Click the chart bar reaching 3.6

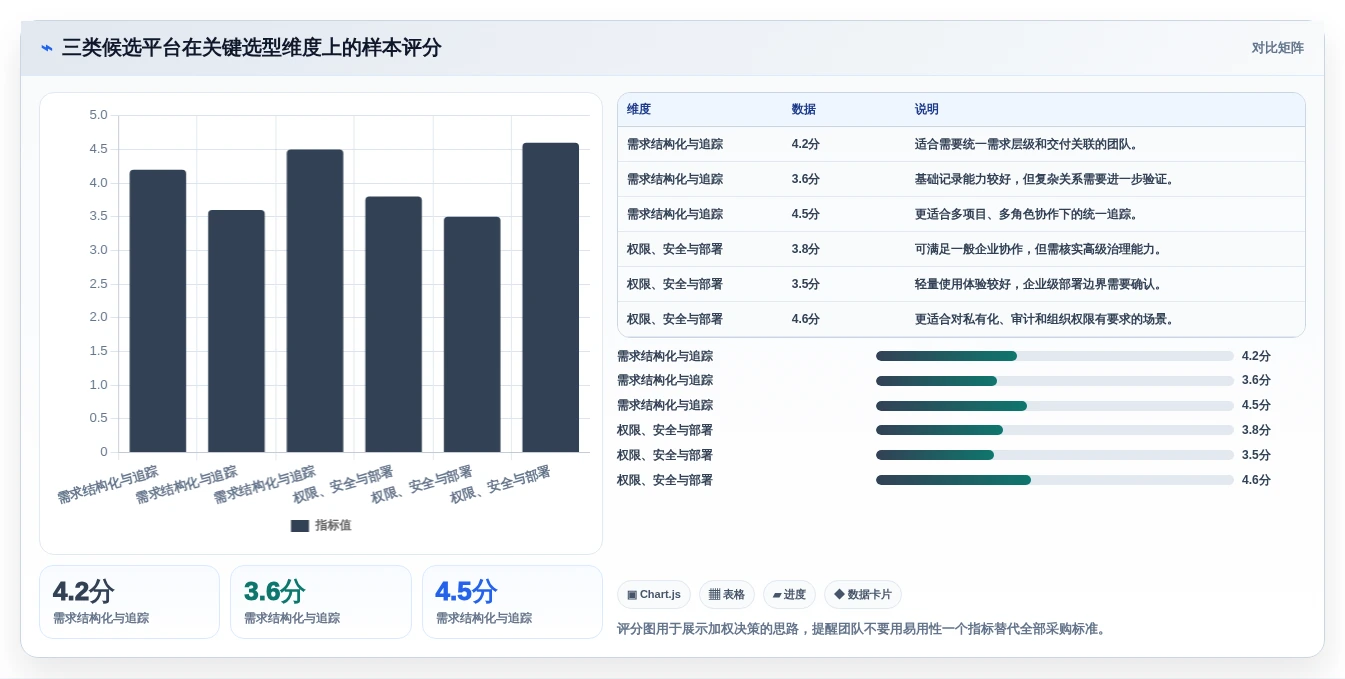236,331
